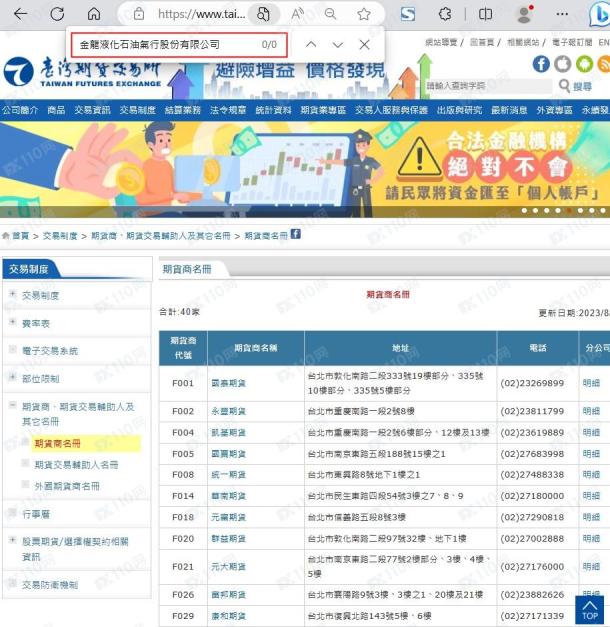Open 明細 link for row F001
This screenshot has height=627, width=610.
[x=591, y=383]
